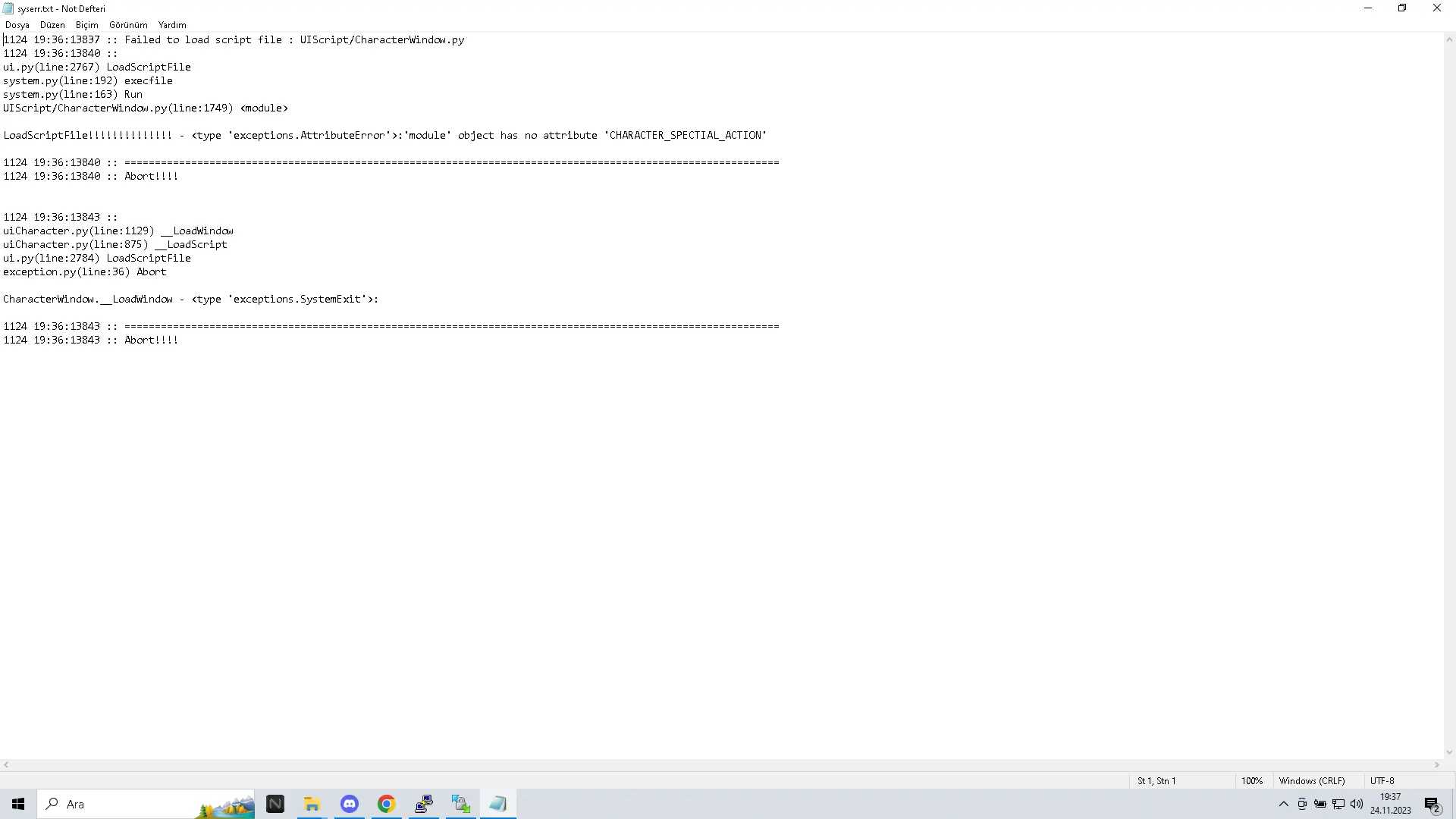Open the WinSCP taskbar icon
This screenshot has height=819, width=1456.
click(461, 804)
